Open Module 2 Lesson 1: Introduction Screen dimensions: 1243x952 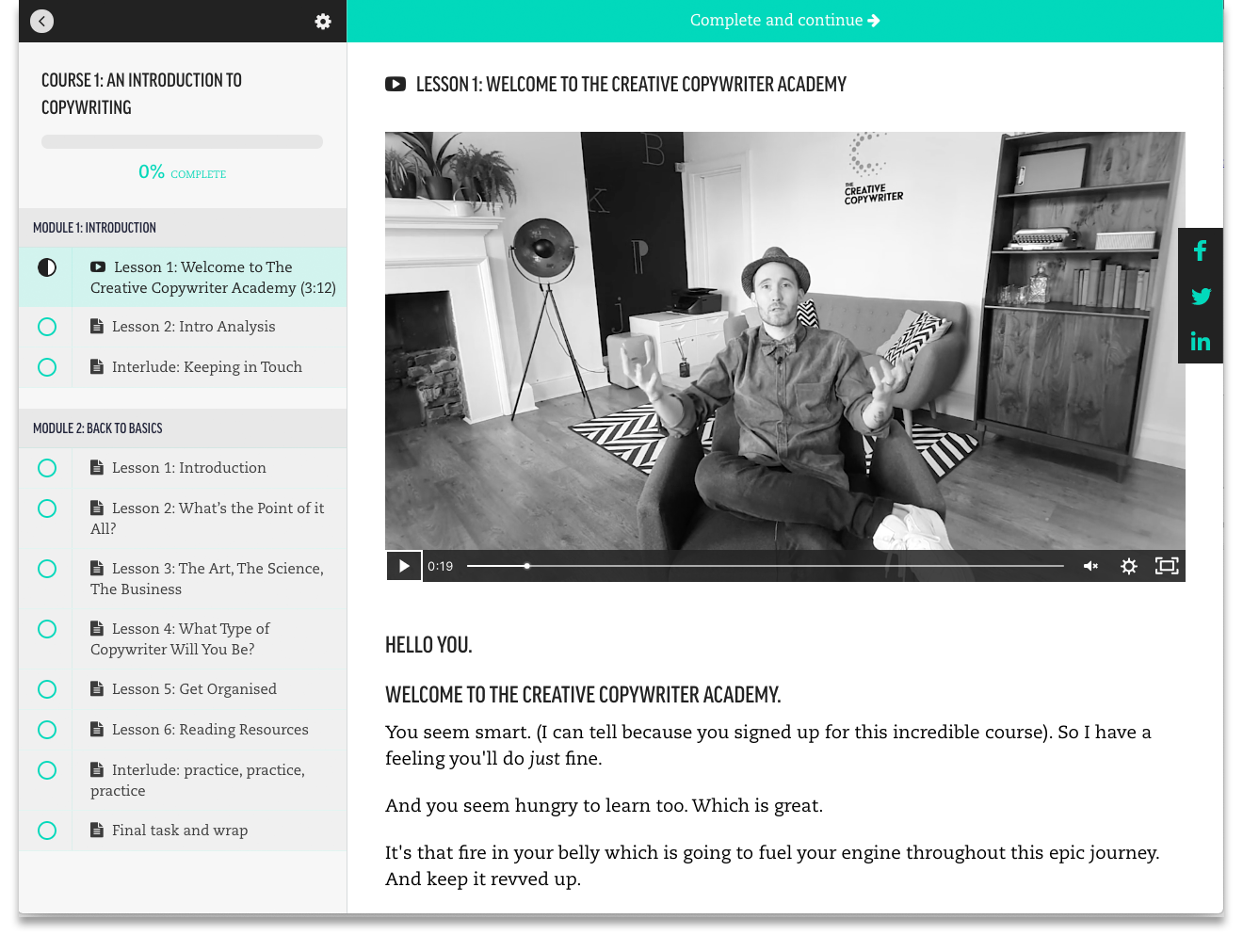[183, 468]
